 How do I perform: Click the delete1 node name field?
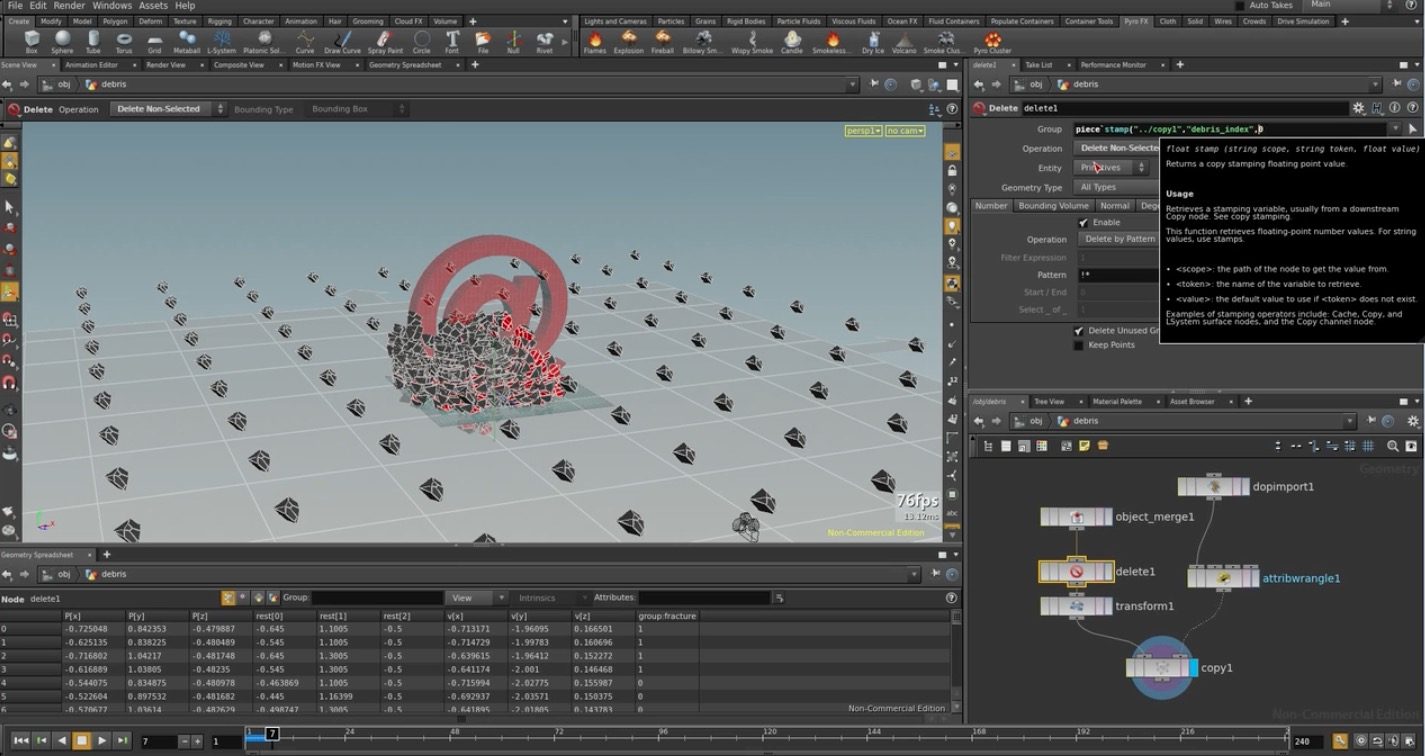pyautogui.click(x=1183, y=108)
